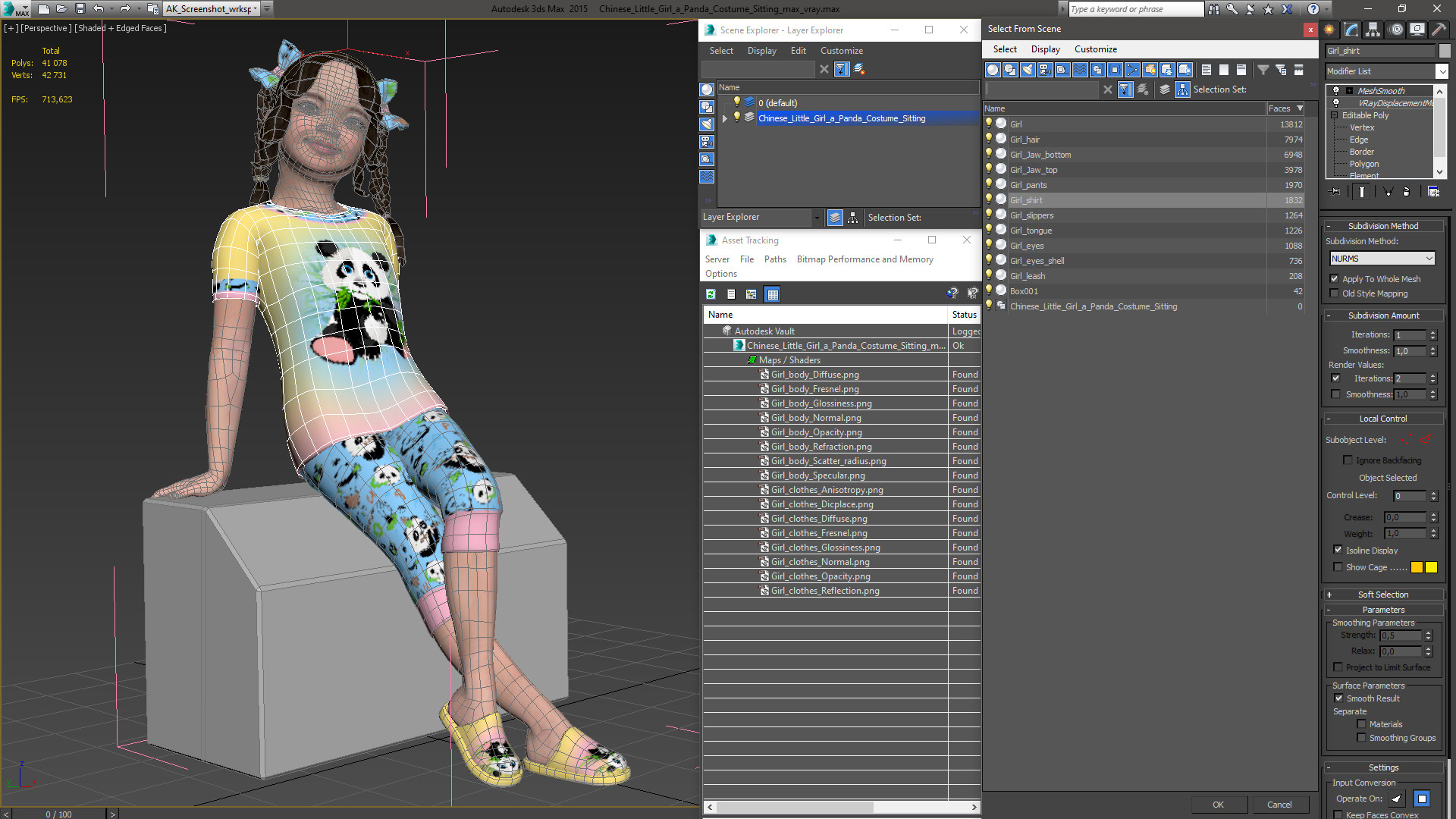Enable Project to Limit Surface checkbox

click(x=1338, y=667)
